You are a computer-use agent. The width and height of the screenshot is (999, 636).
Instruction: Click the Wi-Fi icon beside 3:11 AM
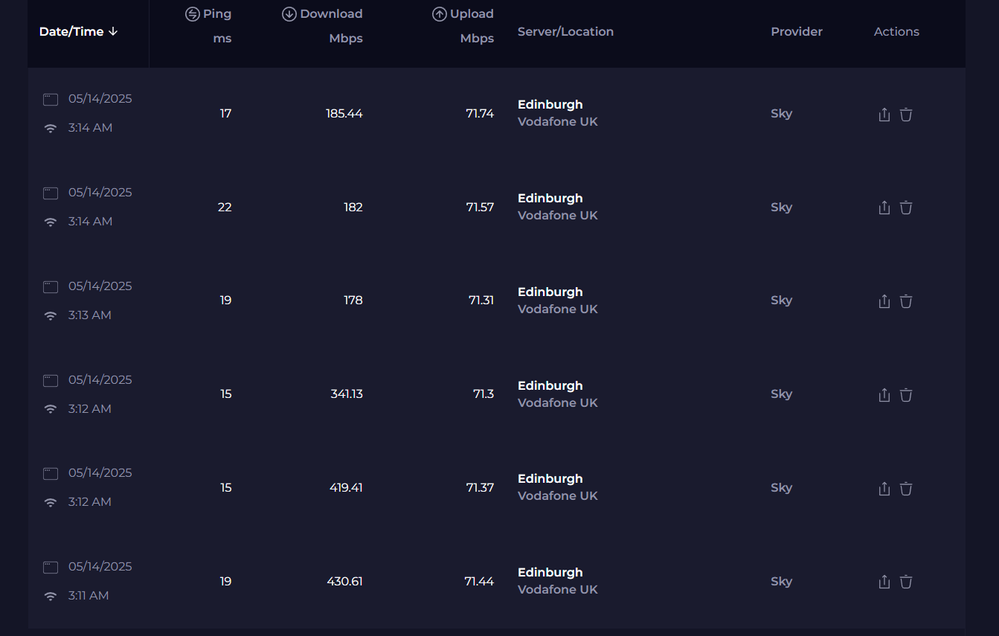coord(50,596)
